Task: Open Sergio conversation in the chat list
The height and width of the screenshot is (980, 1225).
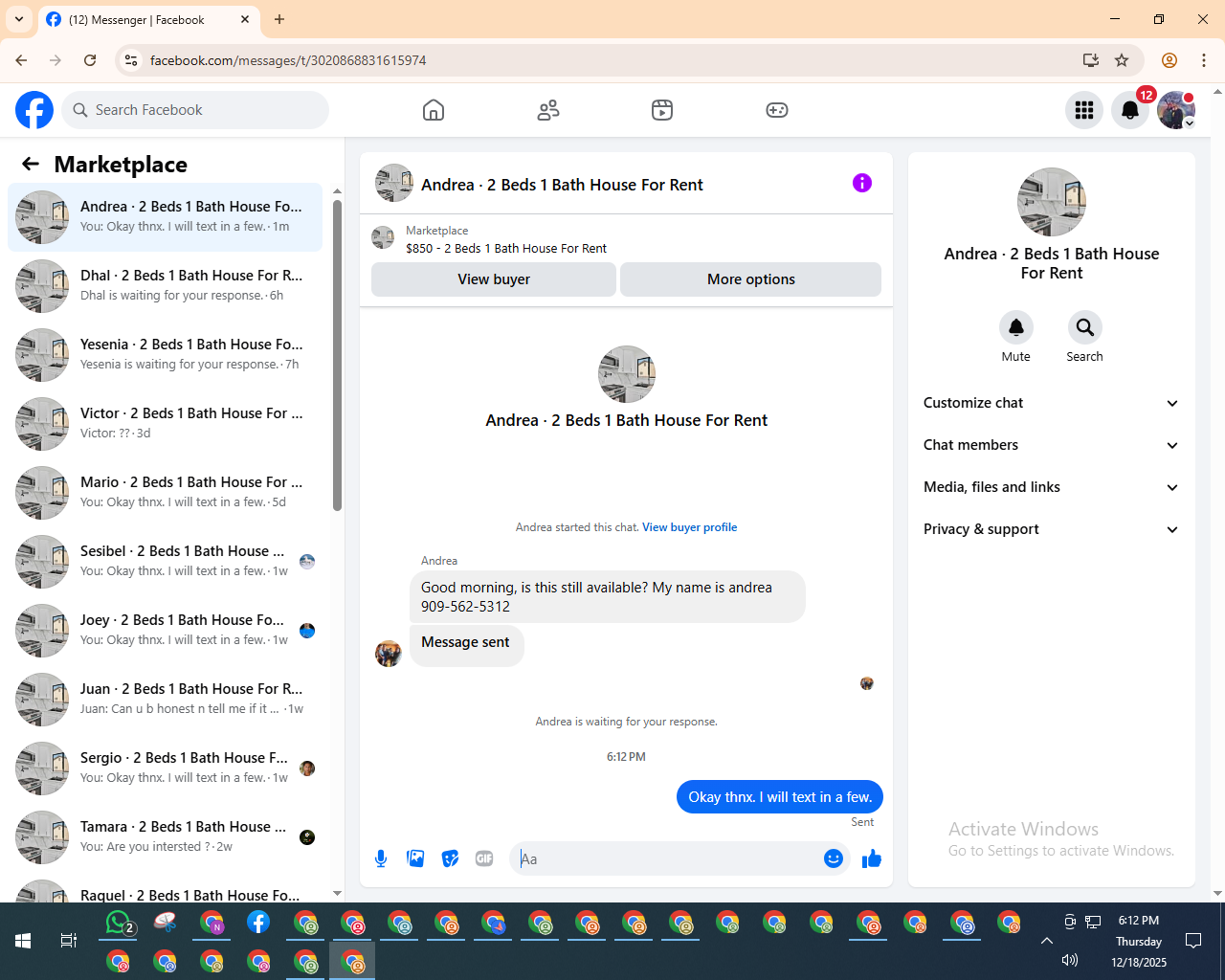Action: point(165,768)
